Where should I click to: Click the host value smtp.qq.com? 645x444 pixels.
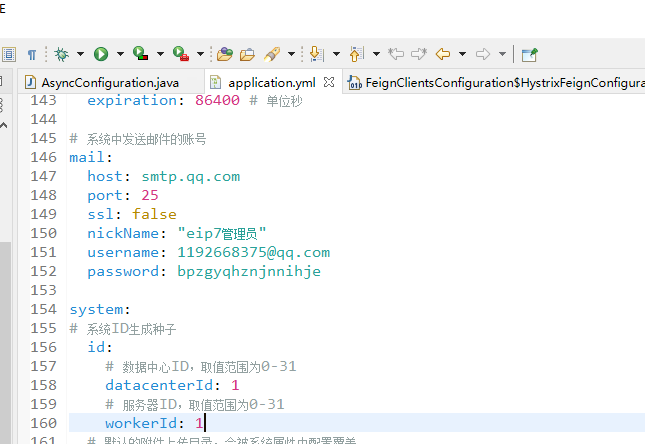click(x=190, y=177)
